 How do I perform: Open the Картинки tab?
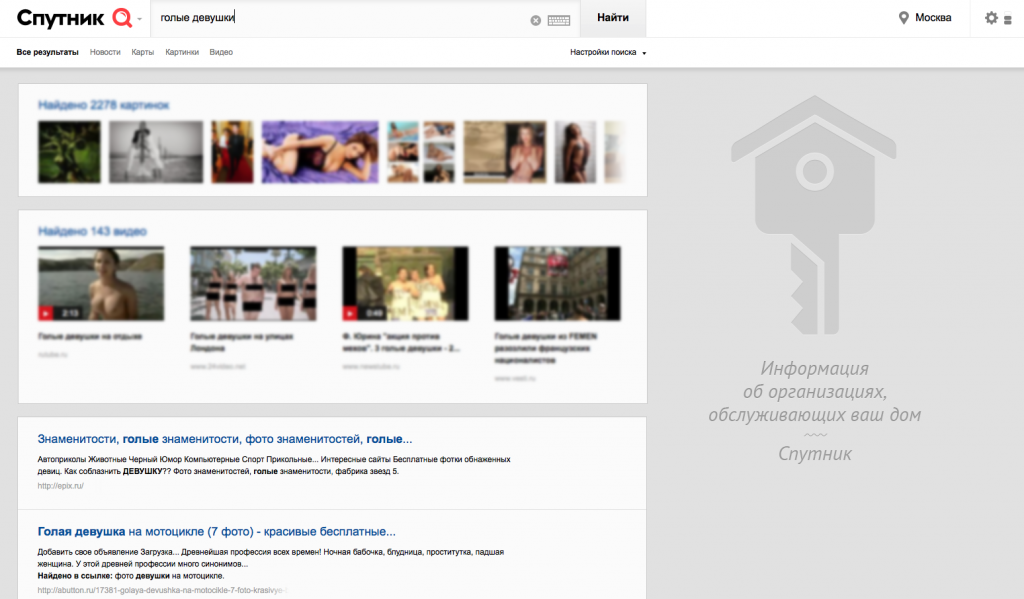coord(182,52)
